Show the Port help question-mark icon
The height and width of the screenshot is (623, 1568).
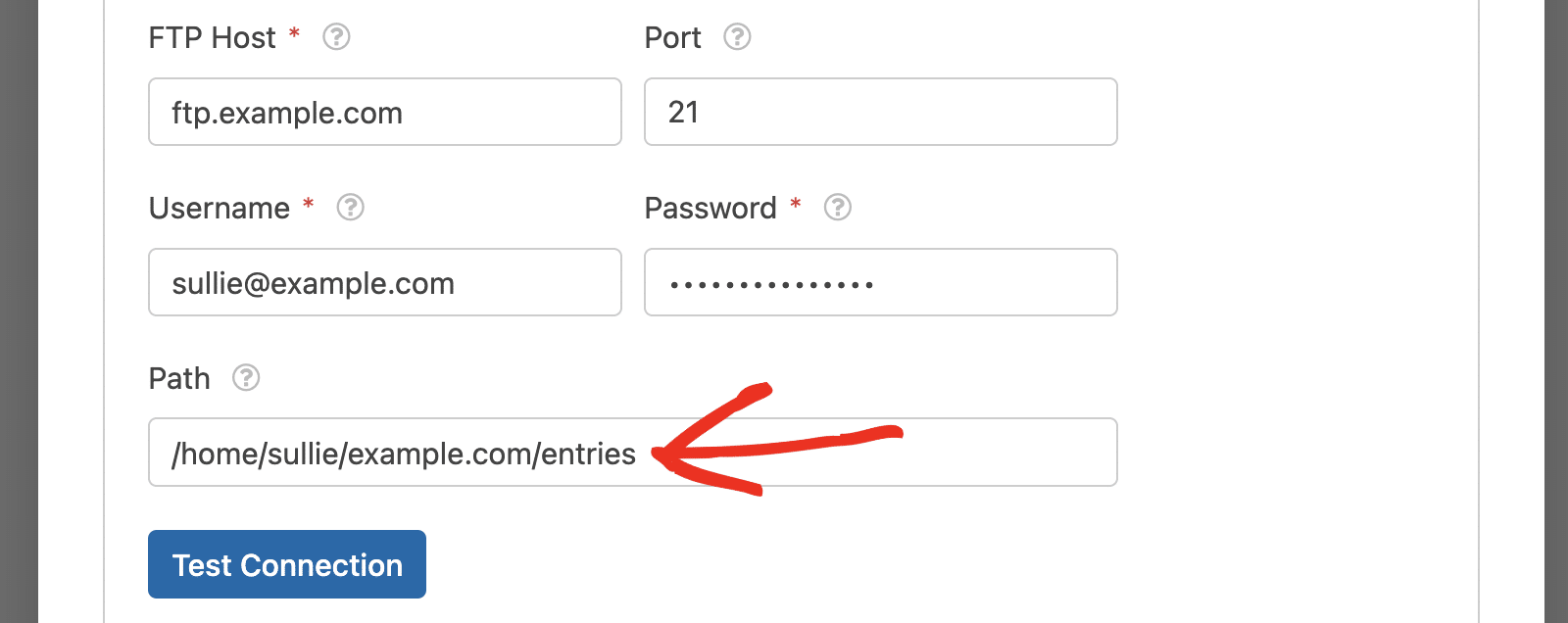tap(737, 37)
